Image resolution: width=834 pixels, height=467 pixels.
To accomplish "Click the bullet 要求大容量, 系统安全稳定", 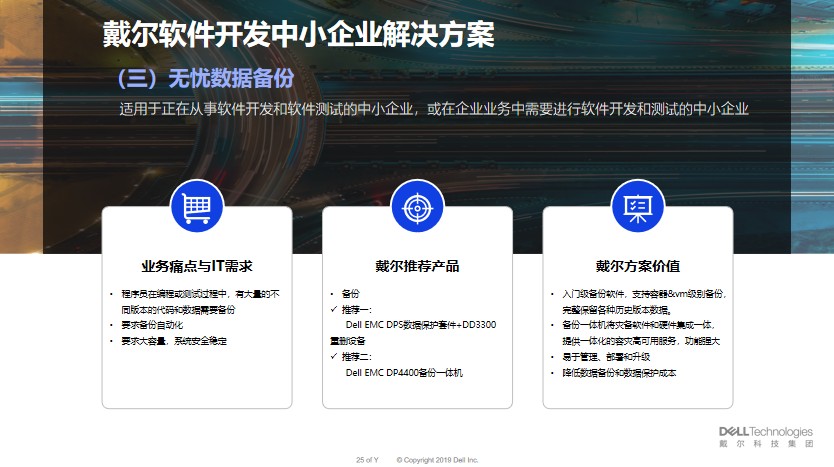I will [174, 341].
